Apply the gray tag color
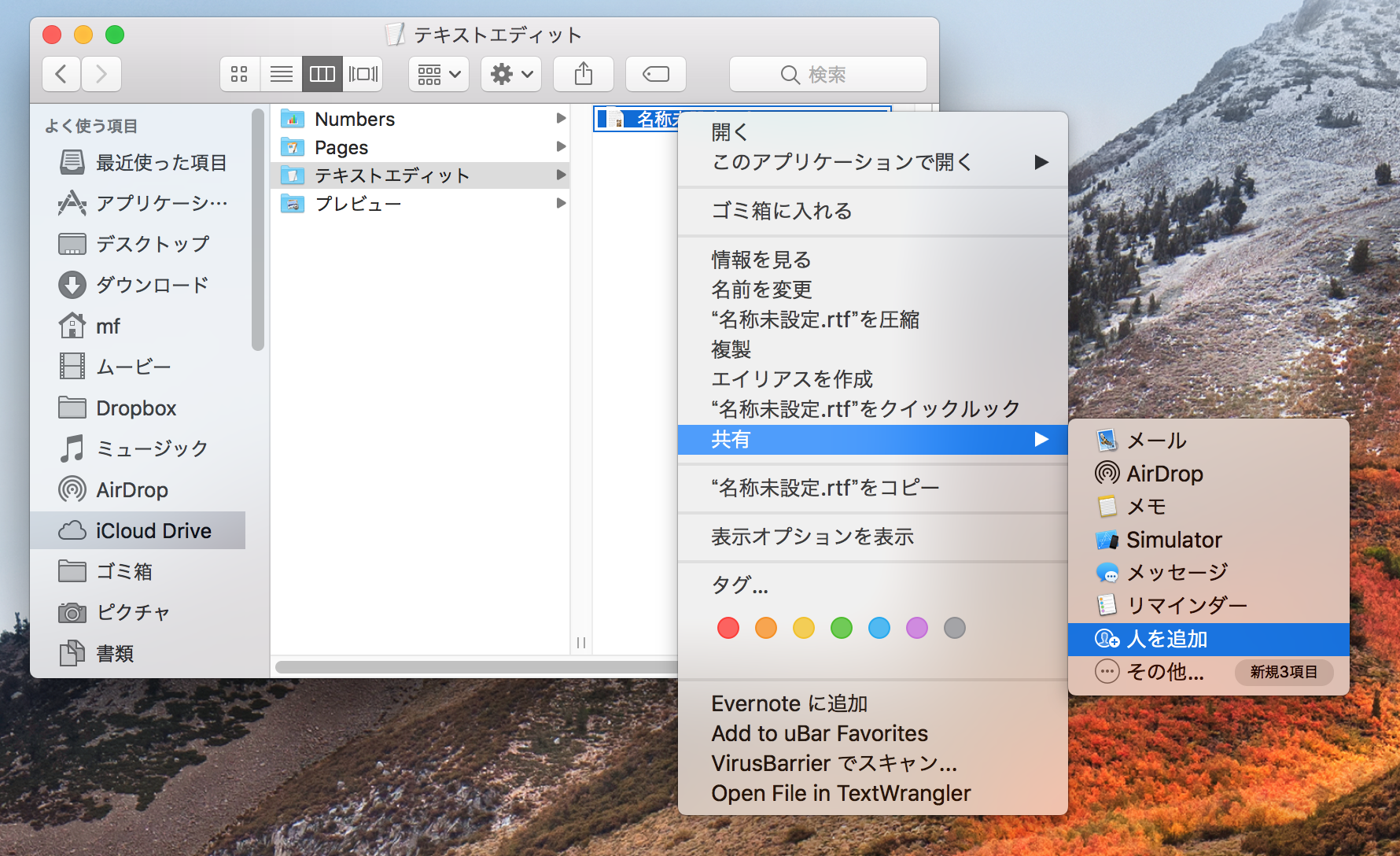1400x856 pixels. (955, 628)
